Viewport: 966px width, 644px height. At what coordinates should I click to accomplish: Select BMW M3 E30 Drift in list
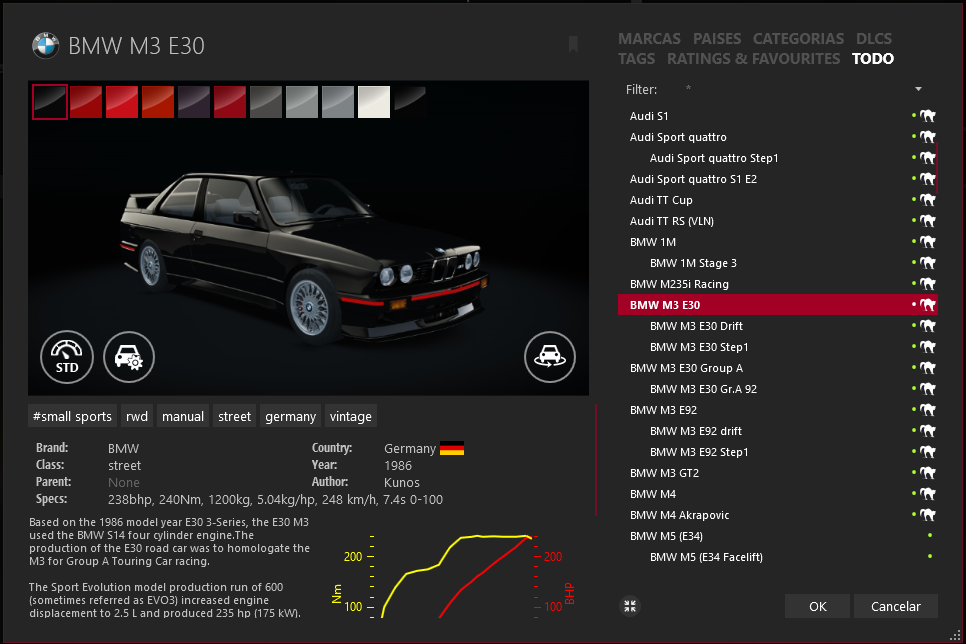click(x=696, y=326)
